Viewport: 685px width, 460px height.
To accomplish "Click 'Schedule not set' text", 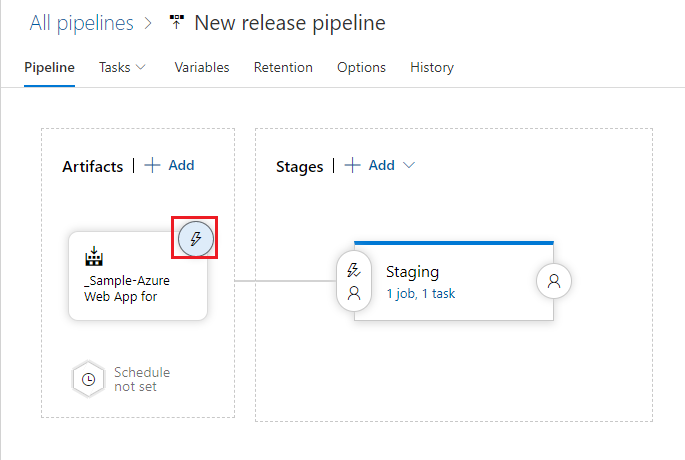I will coord(141,379).
